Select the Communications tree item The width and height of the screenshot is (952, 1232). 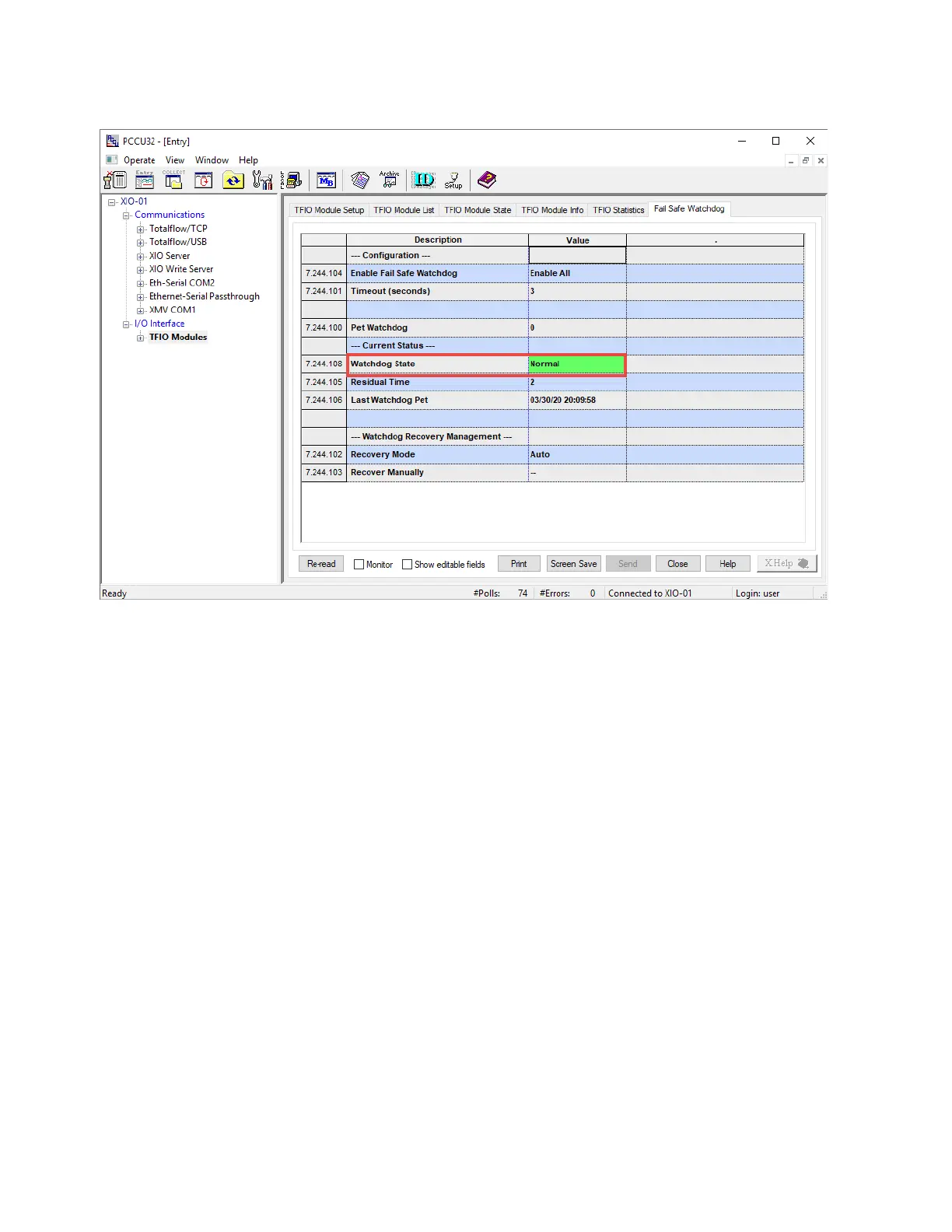(170, 215)
